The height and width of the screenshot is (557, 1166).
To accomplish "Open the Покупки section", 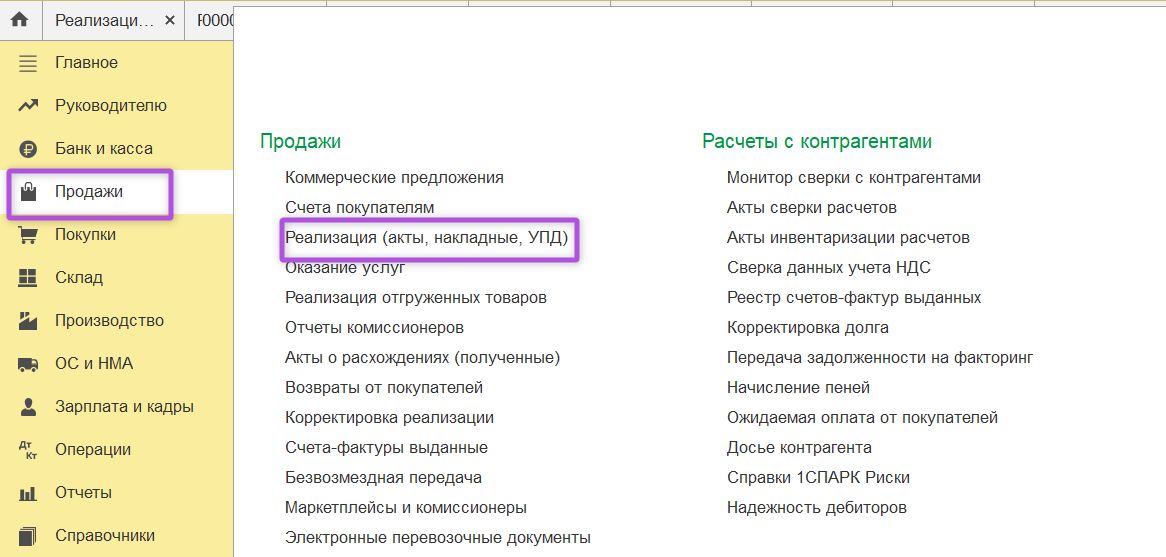I will point(86,235).
